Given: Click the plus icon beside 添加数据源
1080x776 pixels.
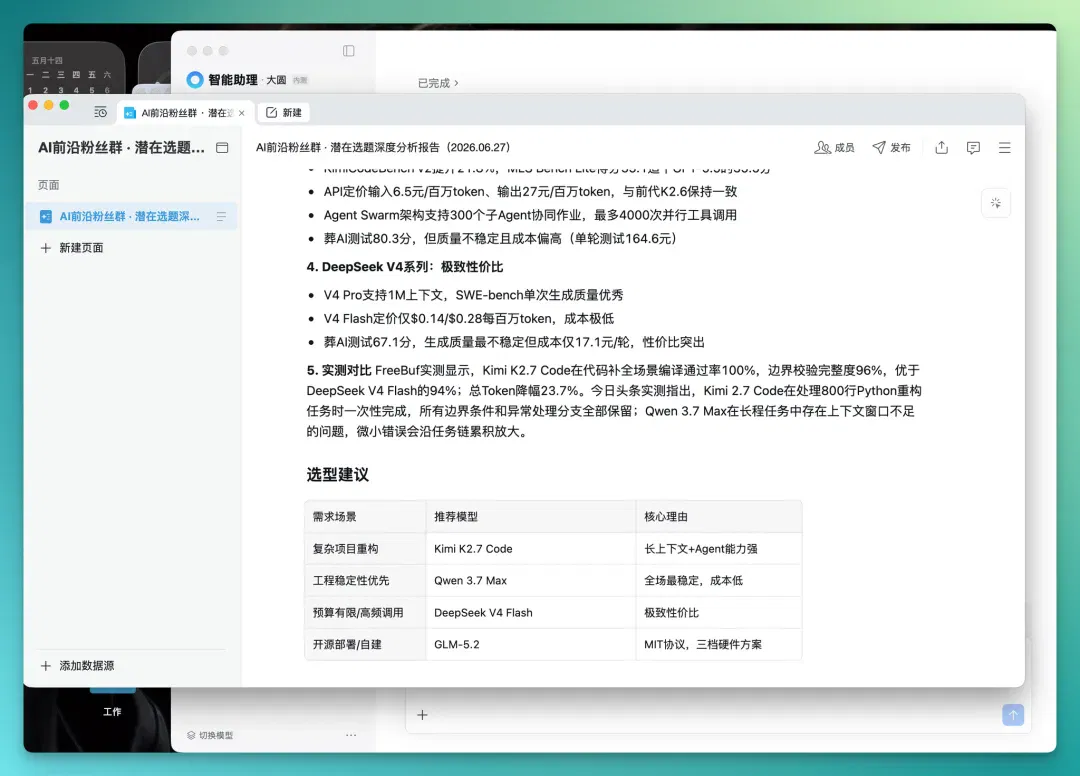Looking at the screenshot, I should click(45, 666).
